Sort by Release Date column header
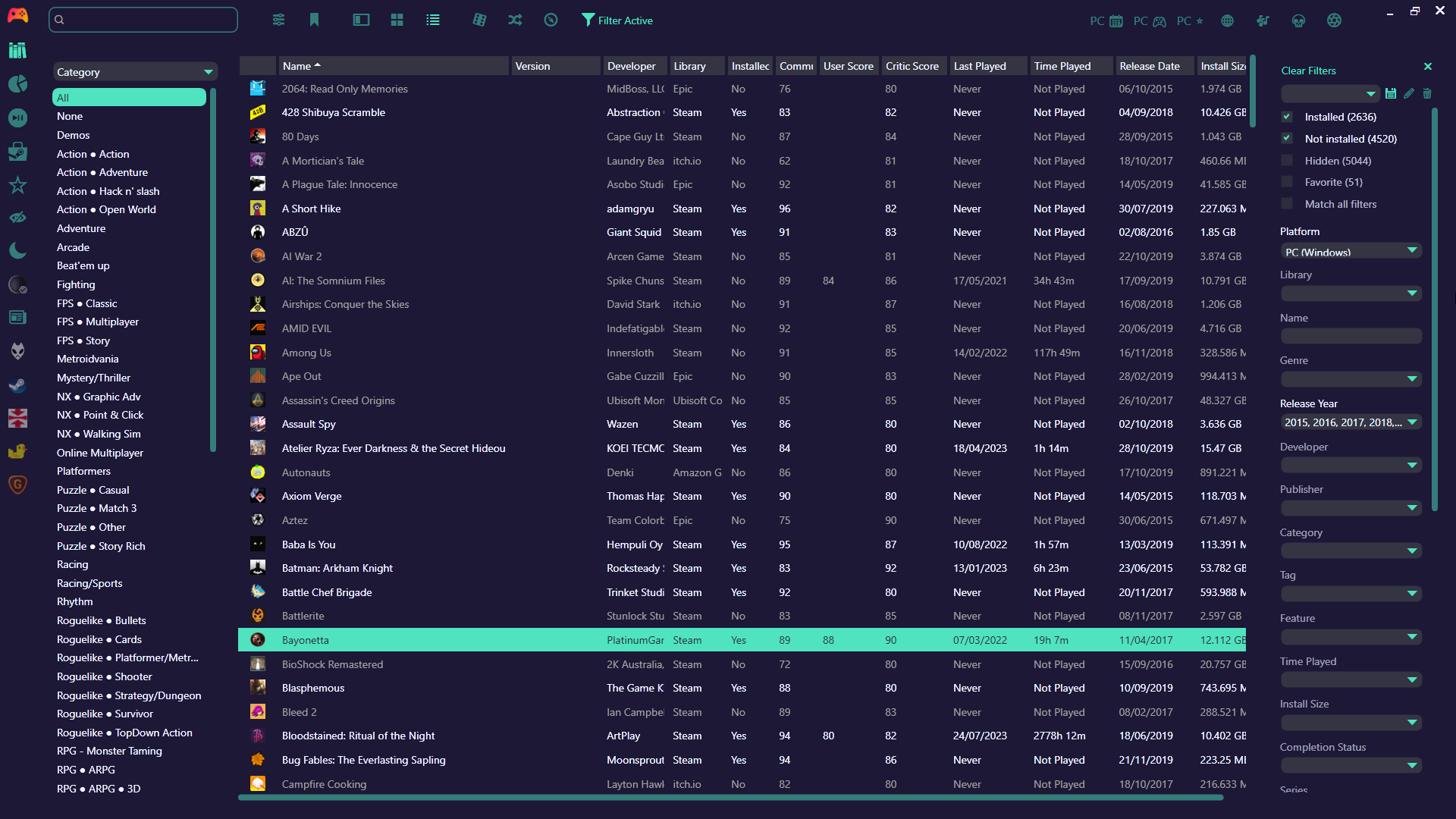The height and width of the screenshot is (819, 1456). click(1154, 66)
